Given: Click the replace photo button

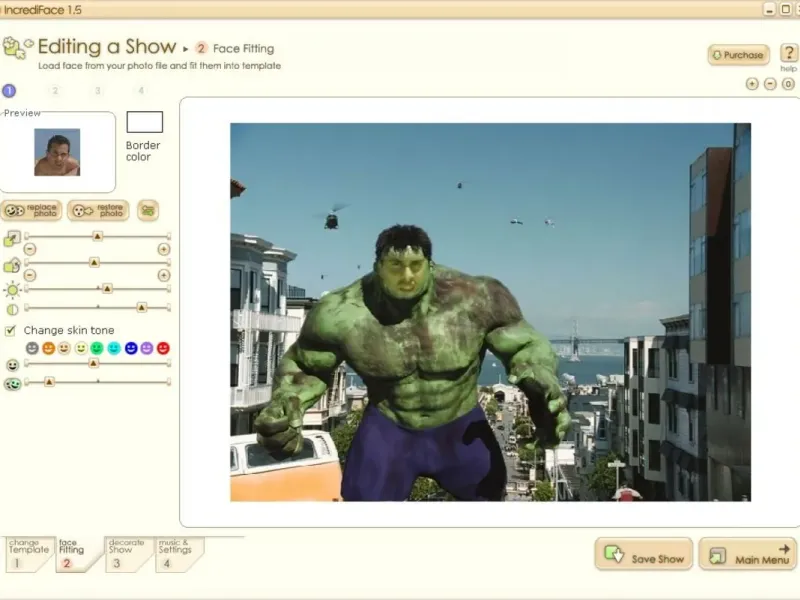Looking at the screenshot, I should pyautogui.click(x=31, y=210).
